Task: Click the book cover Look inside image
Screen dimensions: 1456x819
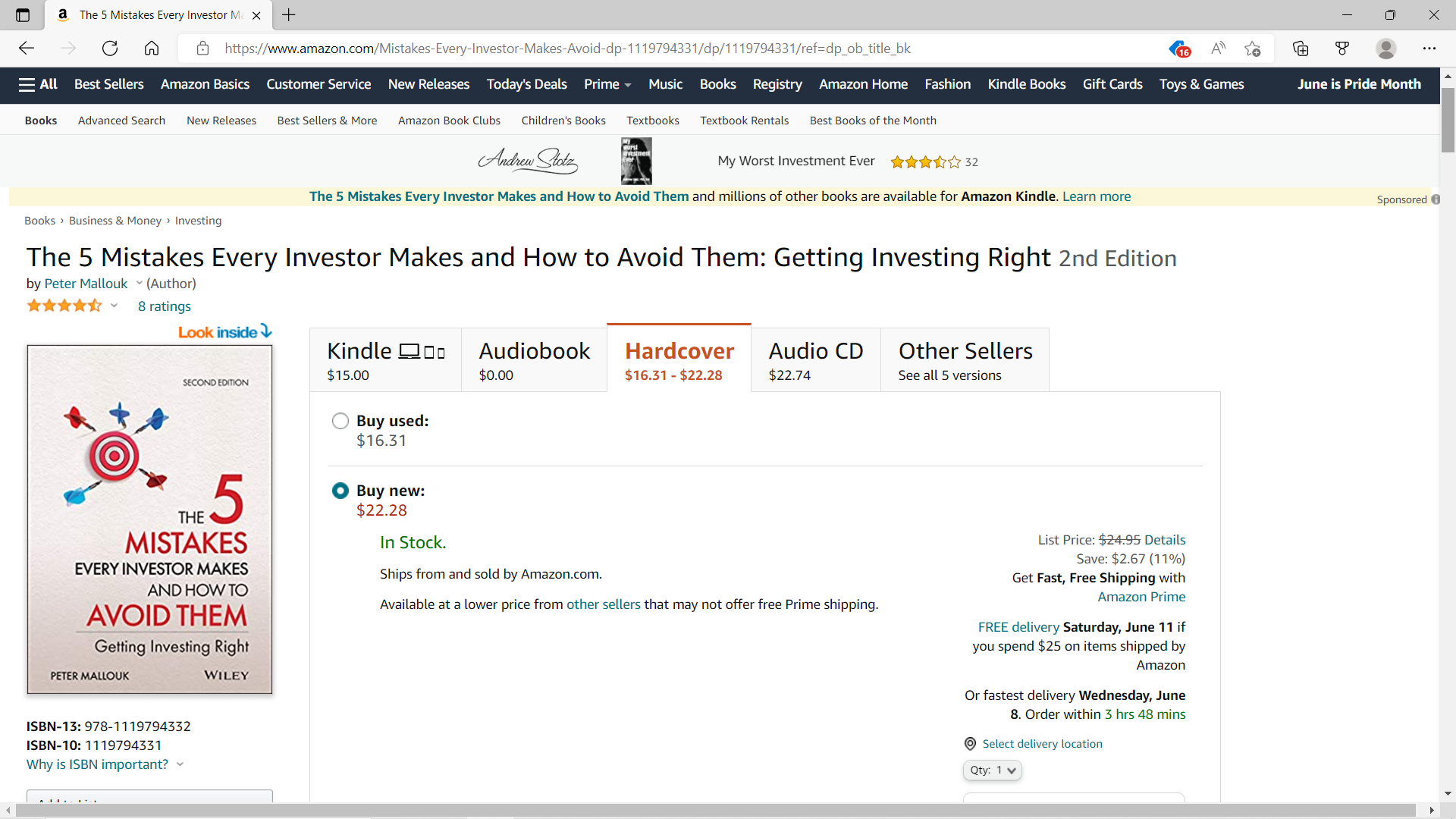Action: 149,519
